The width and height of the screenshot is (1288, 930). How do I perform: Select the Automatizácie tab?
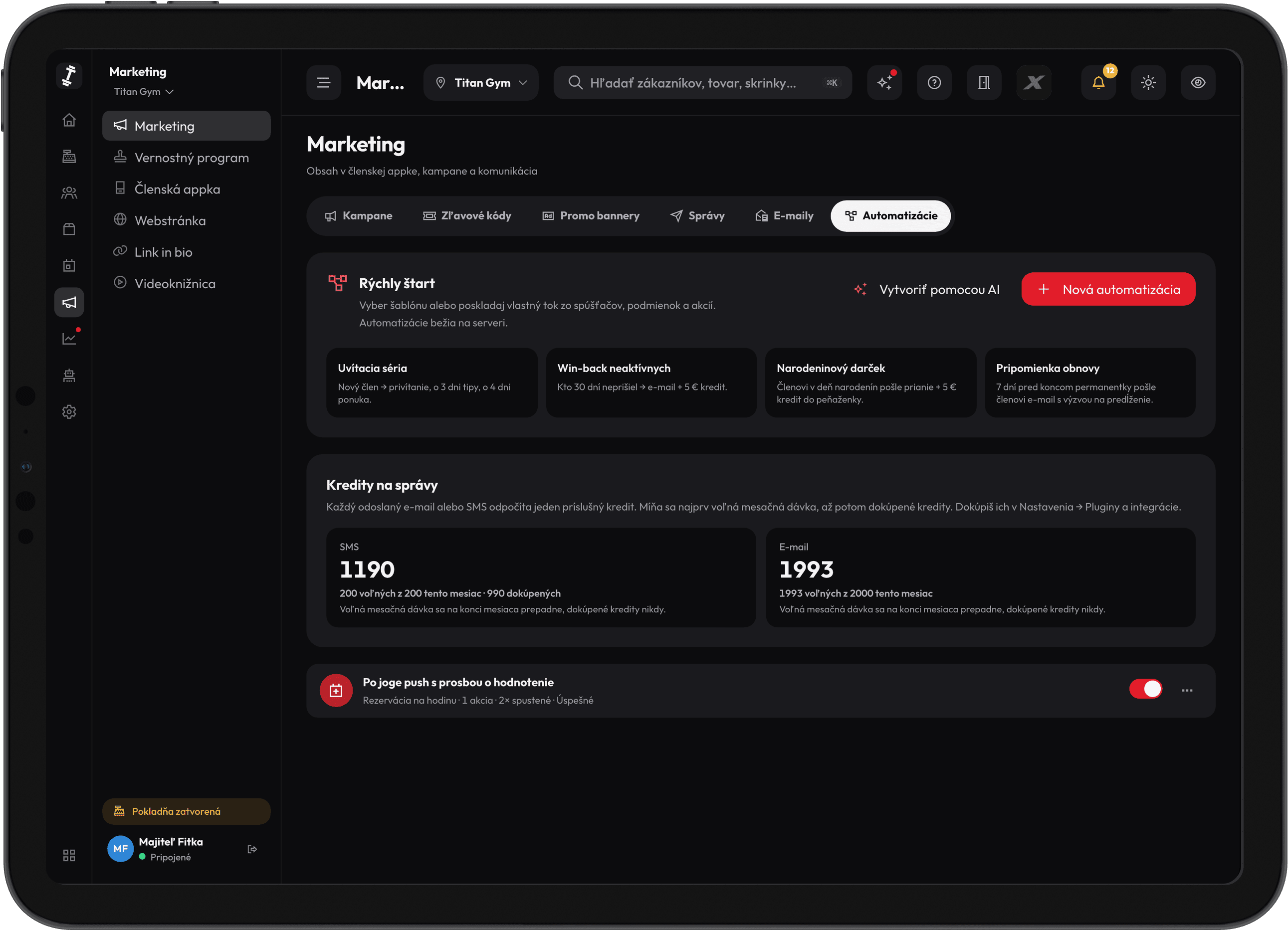[x=891, y=216]
